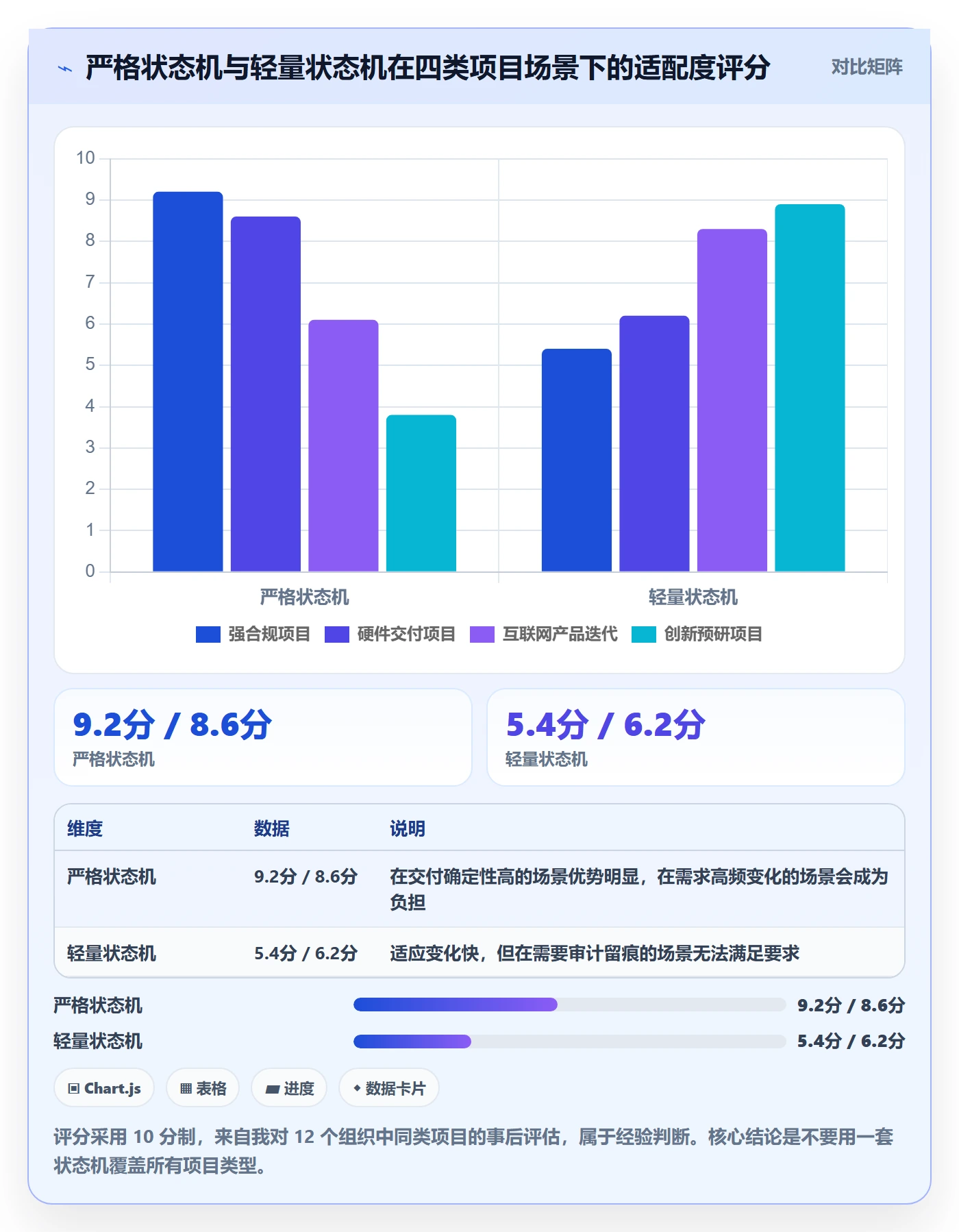Click the indigo 硬件交付项目 bar in 严格状态机 group

point(266,394)
